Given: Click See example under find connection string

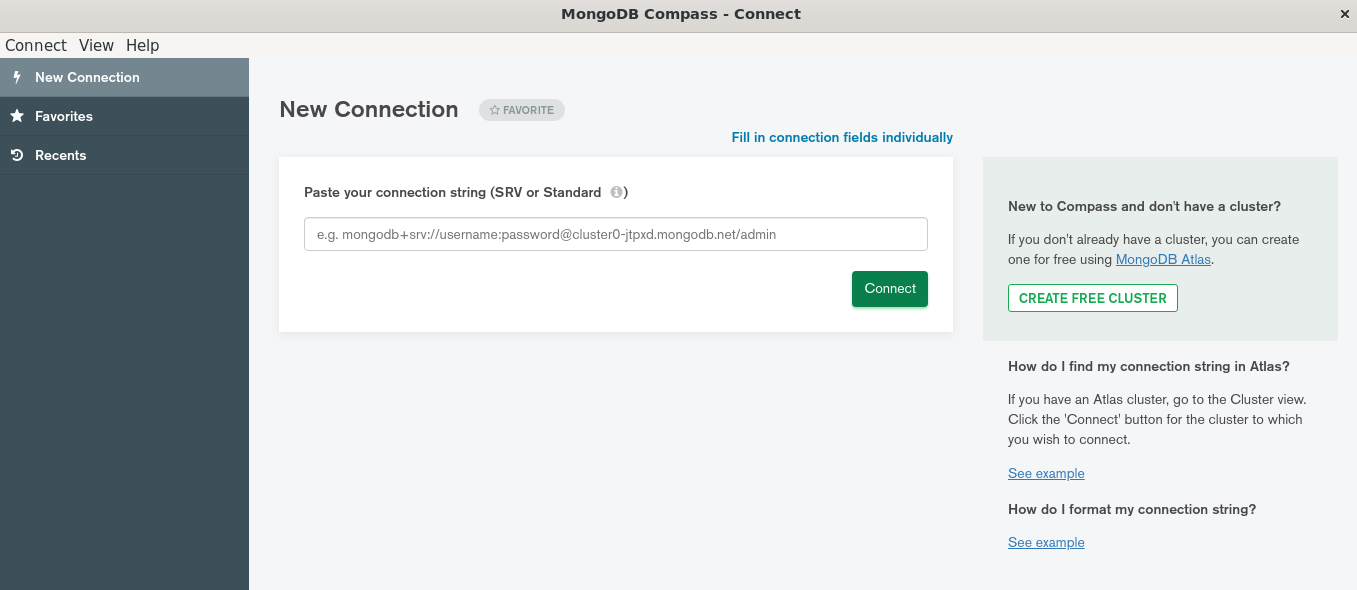Looking at the screenshot, I should (1046, 473).
